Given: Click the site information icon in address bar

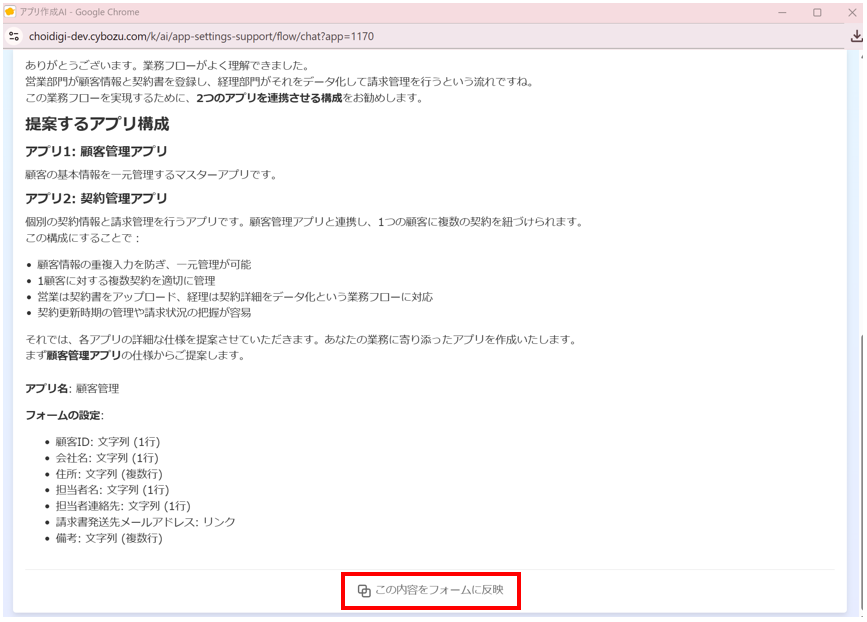Looking at the screenshot, I should 14,36.
